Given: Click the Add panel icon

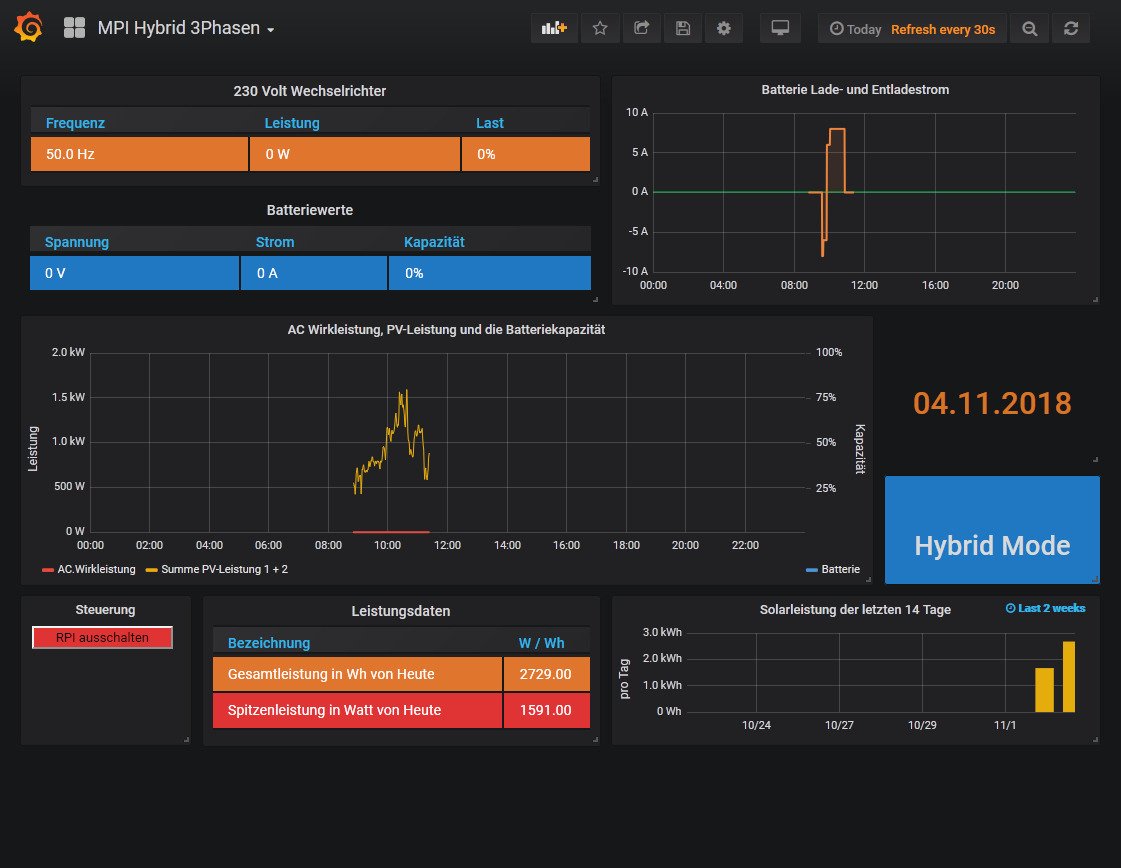Looking at the screenshot, I should coord(554,29).
